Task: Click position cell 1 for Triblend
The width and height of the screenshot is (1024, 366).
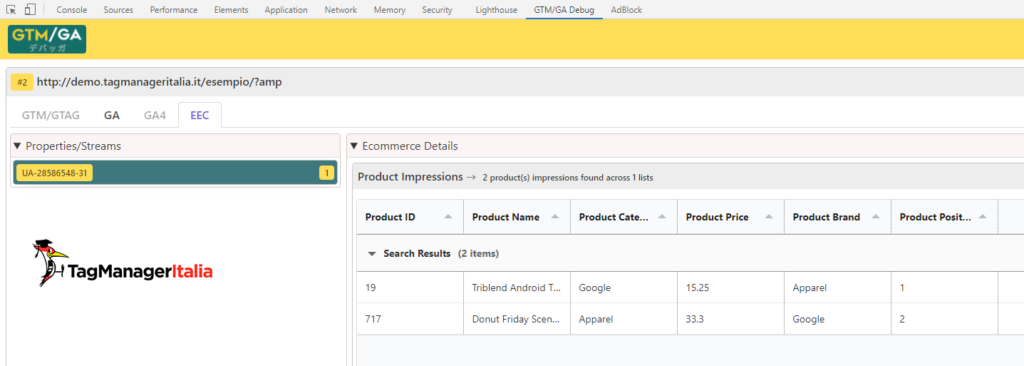Action: (944, 288)
